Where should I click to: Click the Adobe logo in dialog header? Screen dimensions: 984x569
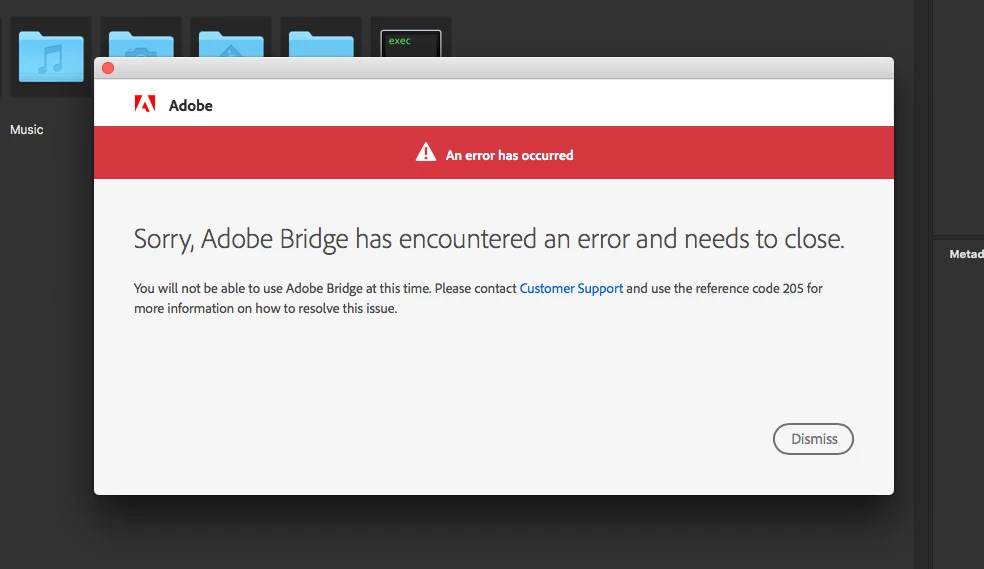(x=145, y=104)
